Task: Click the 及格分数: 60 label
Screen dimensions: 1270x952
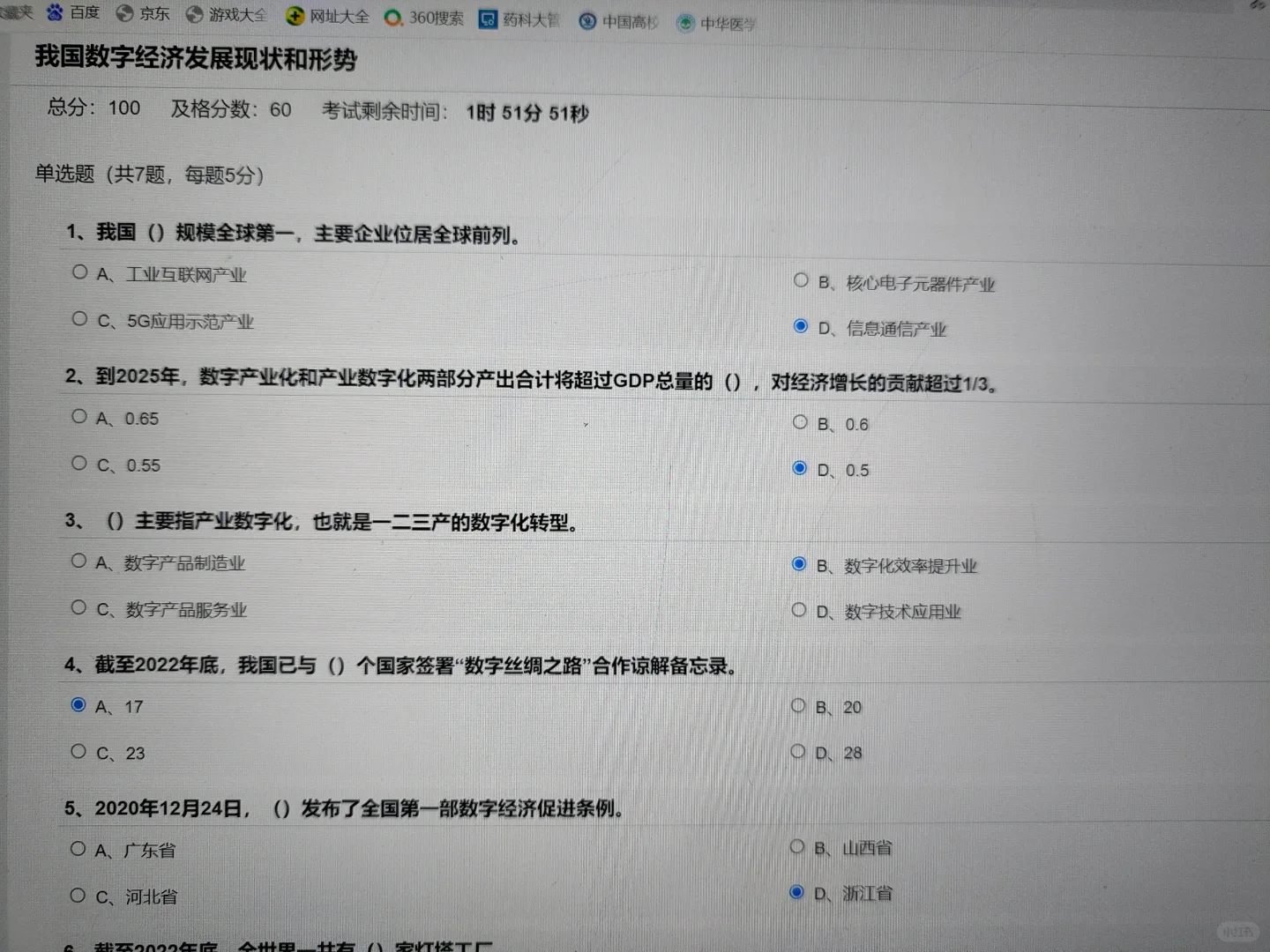Action: (231, 109)
